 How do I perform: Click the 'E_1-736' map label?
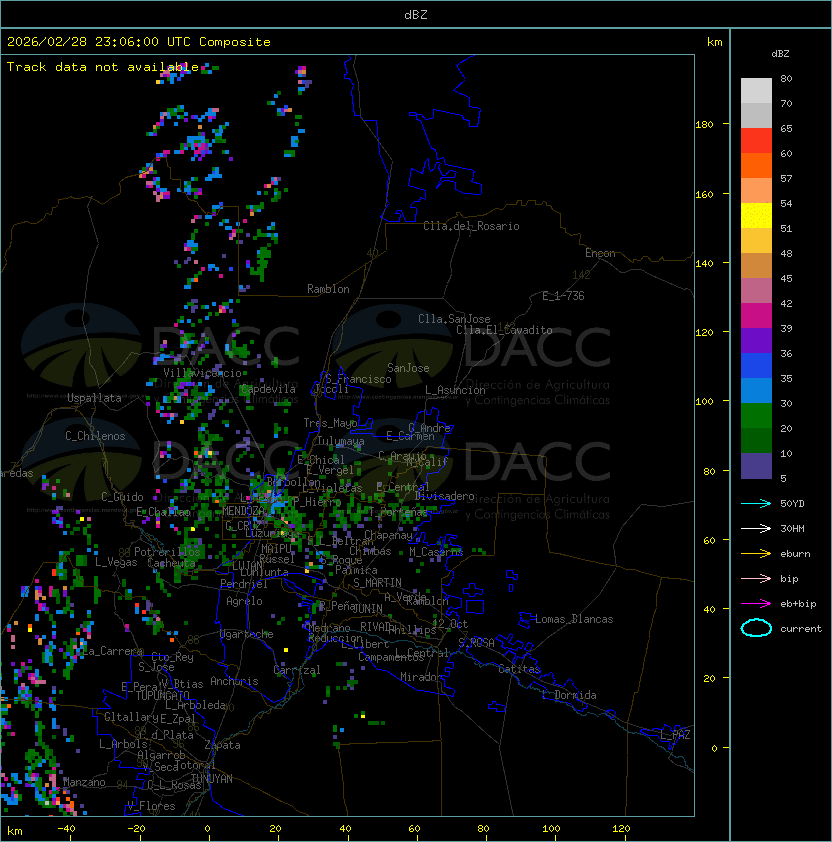563,296
